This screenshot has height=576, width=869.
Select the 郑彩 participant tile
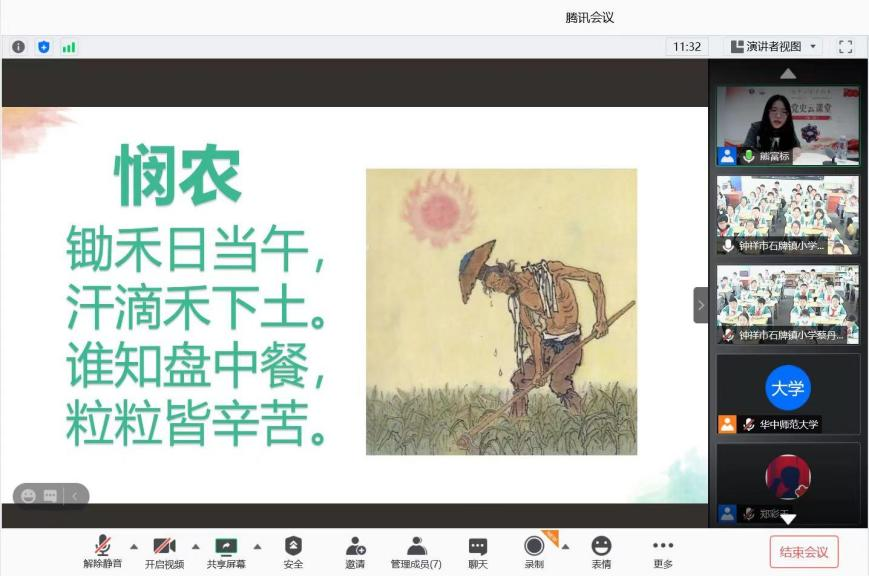788,483
